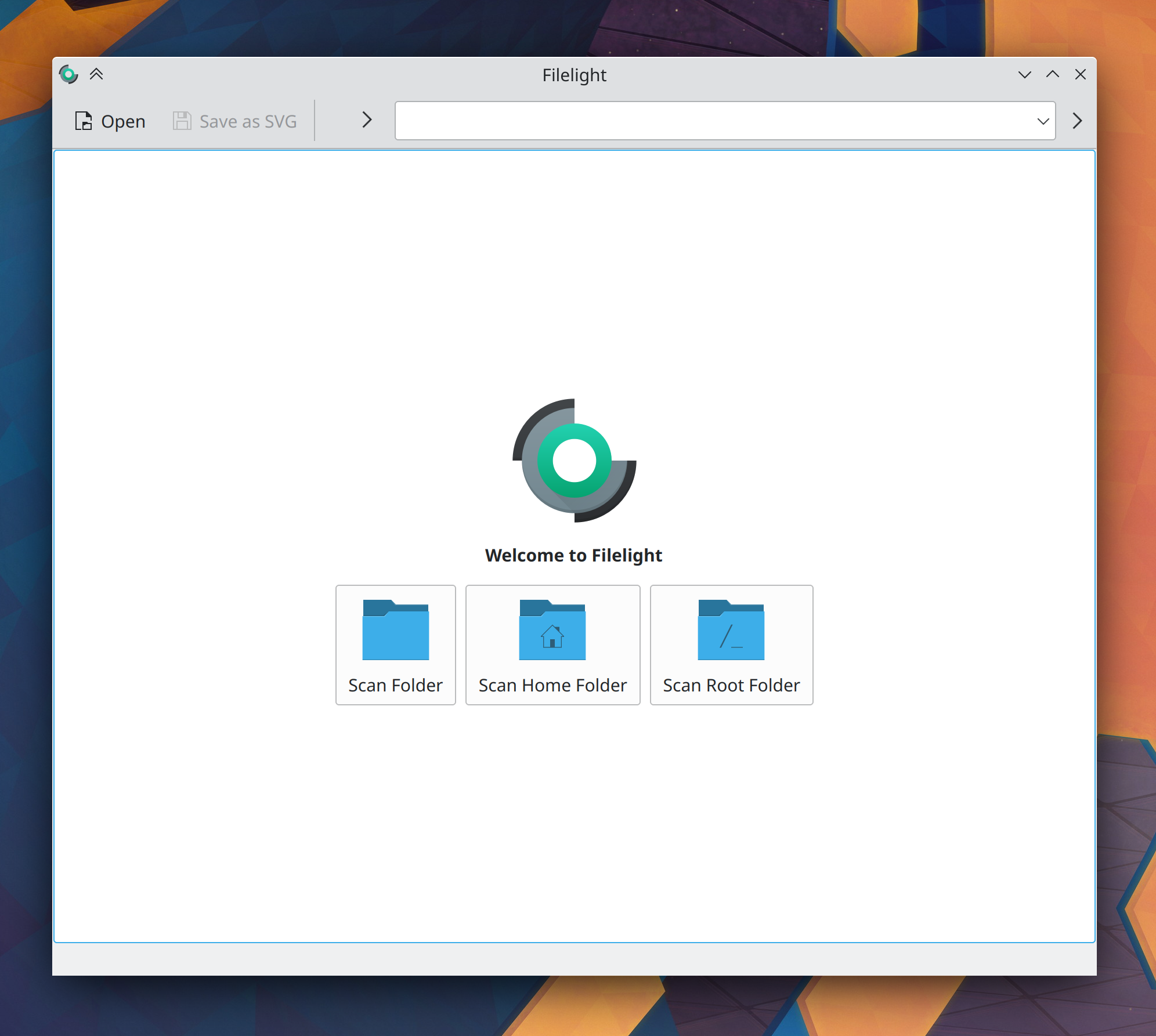Viewport: 1156px width, 1036px height.
Task: Open the location bar dropdown arrow
Action: pos(1042,121)
